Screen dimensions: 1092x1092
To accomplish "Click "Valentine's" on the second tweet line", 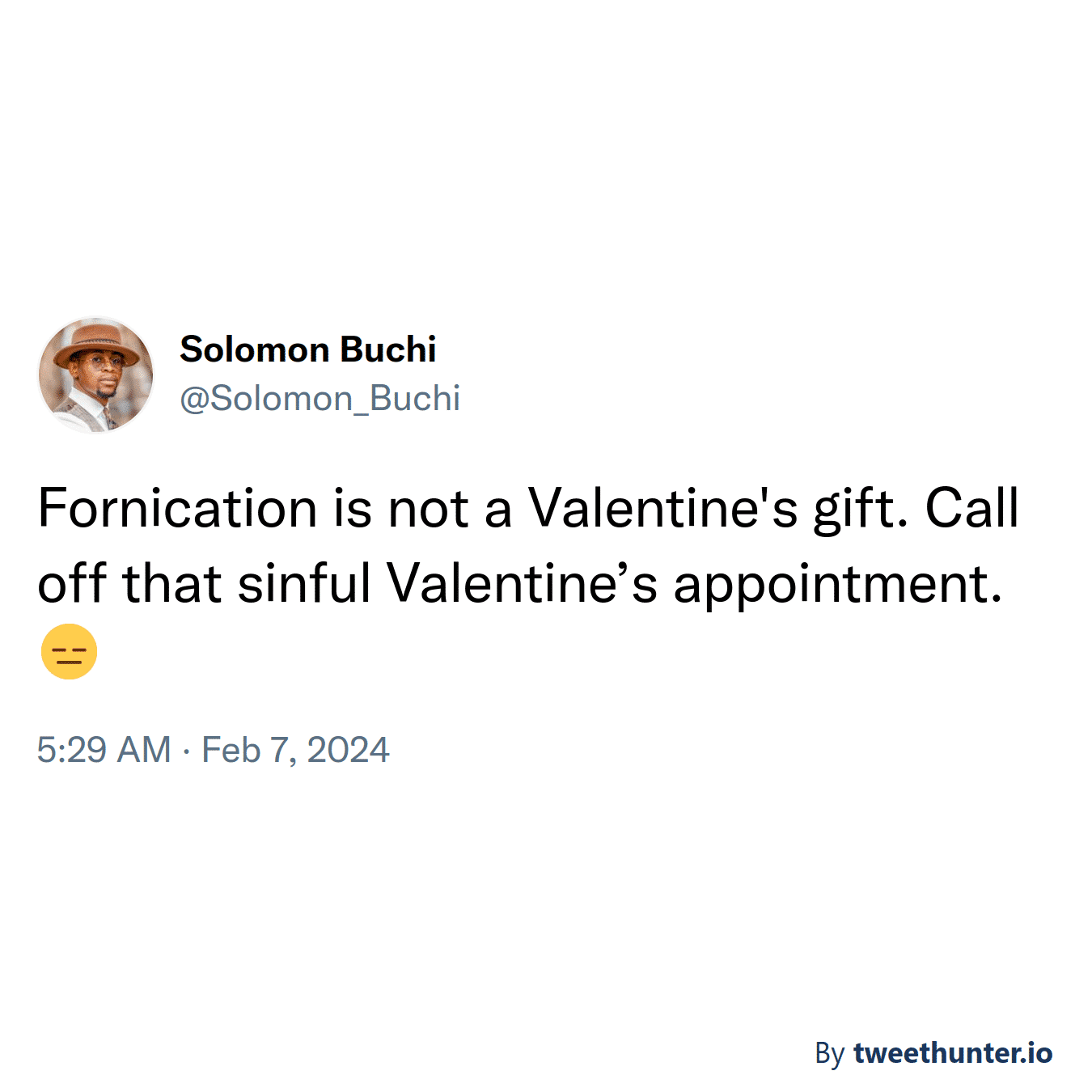I will (522, 583).
